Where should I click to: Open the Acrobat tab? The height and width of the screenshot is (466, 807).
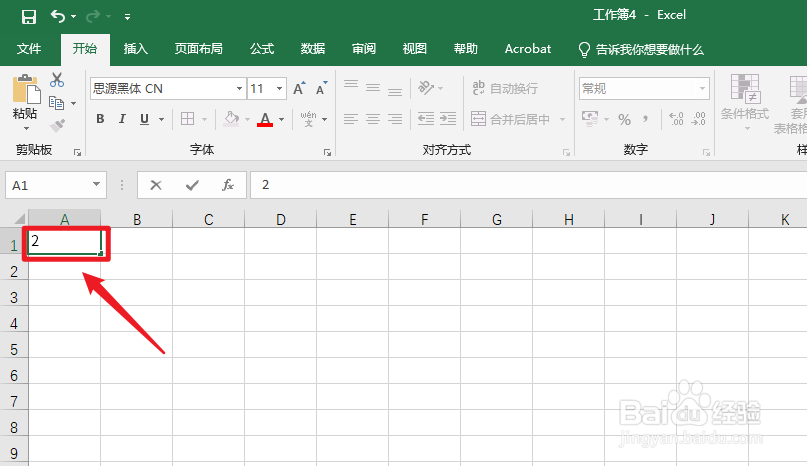pos(528,49)
